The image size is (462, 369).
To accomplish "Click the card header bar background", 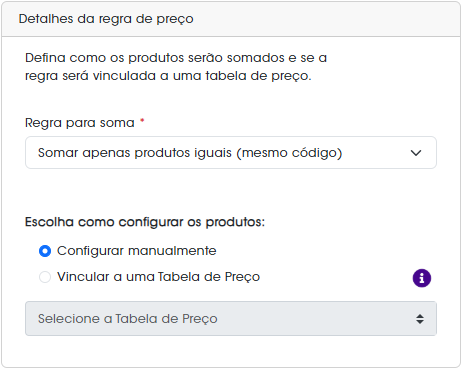I will [x=327, y=19].
